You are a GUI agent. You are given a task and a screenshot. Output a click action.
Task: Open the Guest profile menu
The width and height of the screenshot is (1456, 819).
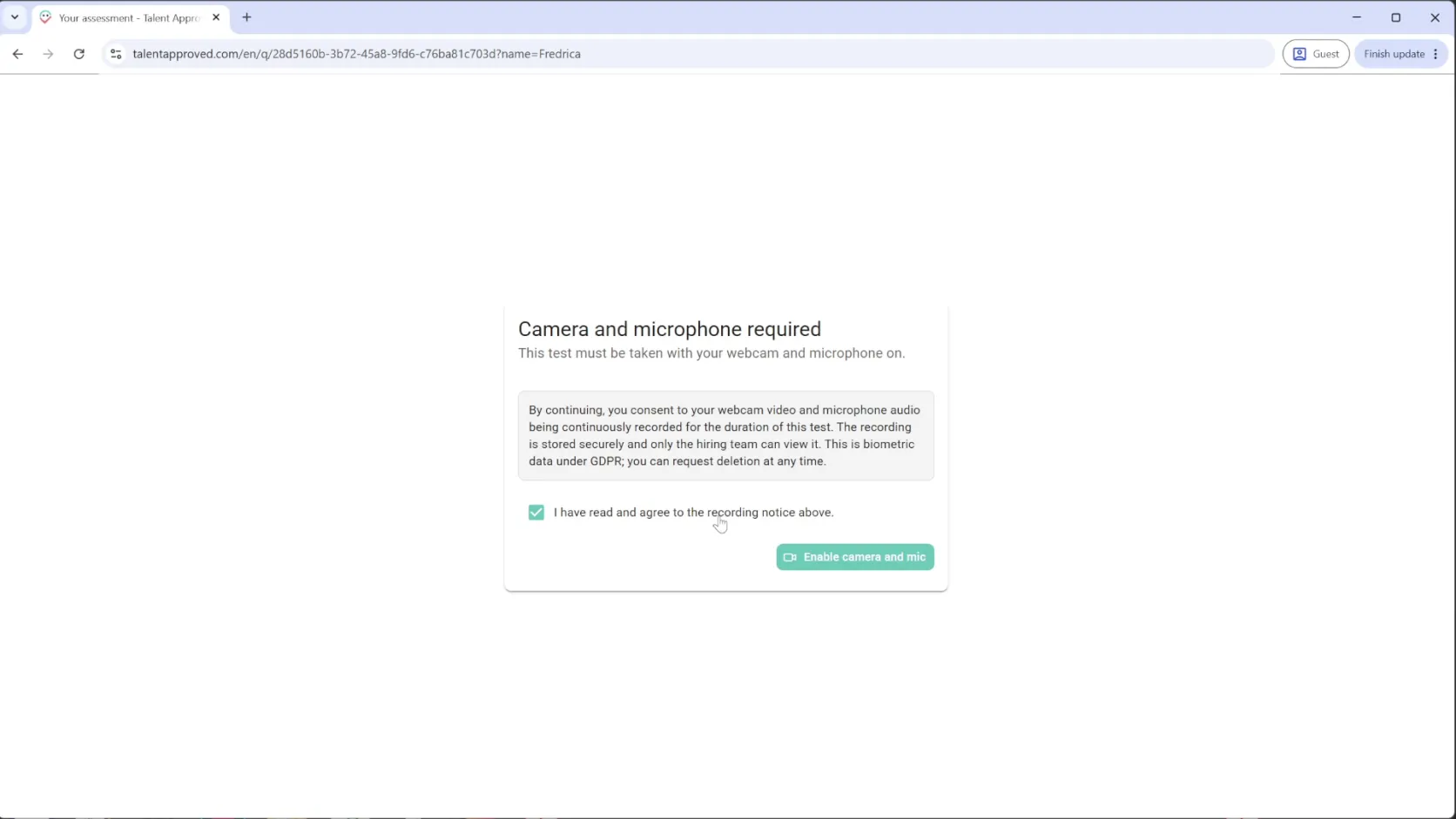[x=1315, y=54]
